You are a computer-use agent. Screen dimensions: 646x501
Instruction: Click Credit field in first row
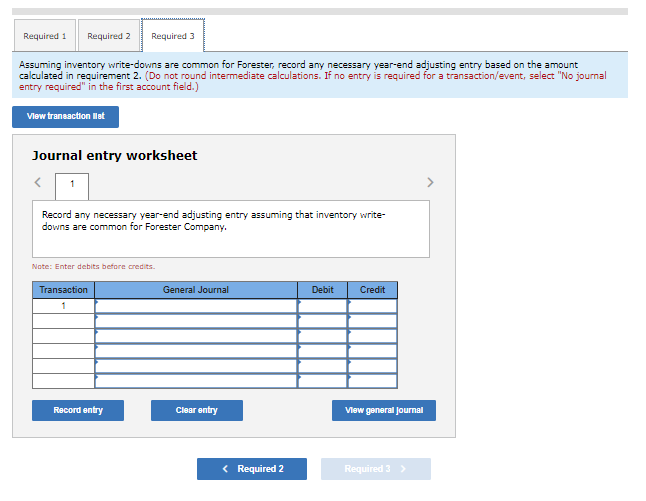(x=372, y=306)
